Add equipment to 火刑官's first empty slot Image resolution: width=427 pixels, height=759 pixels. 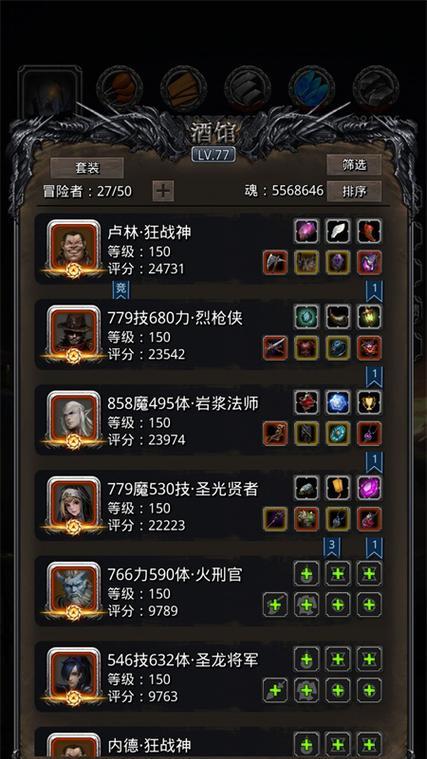[x=306, y=574]
